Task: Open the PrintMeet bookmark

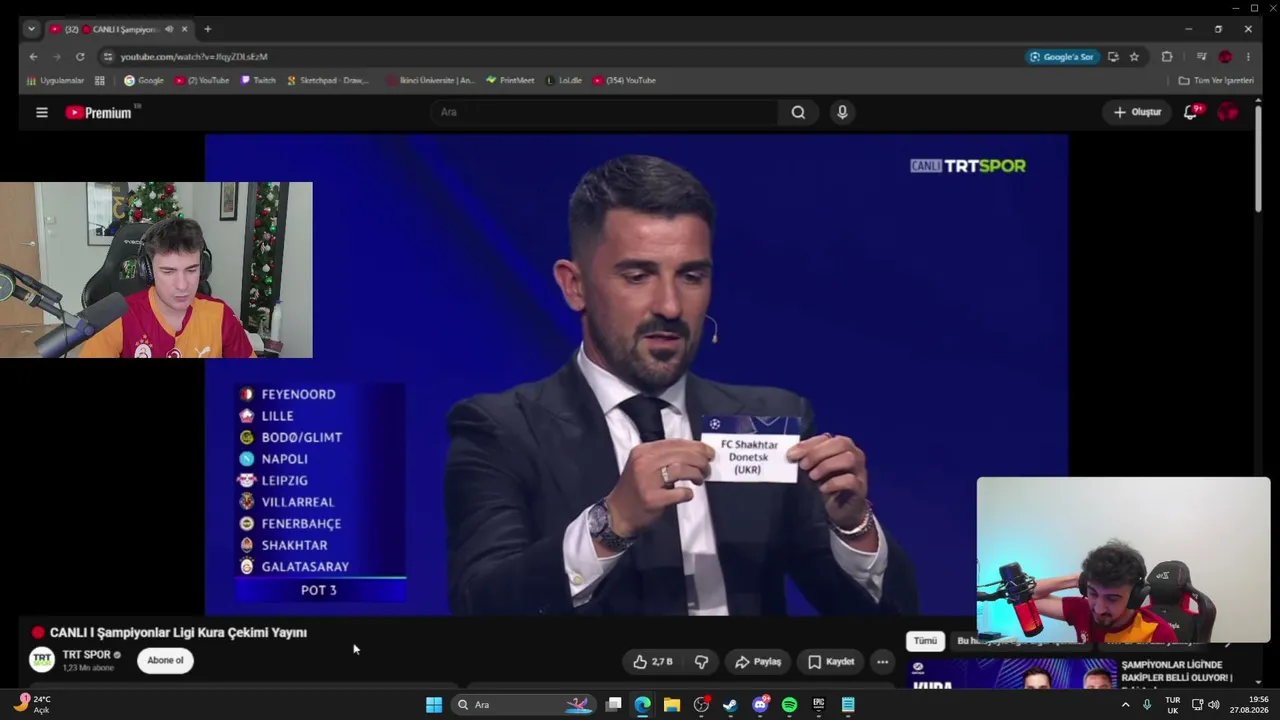Action: [x=510, y=81]
